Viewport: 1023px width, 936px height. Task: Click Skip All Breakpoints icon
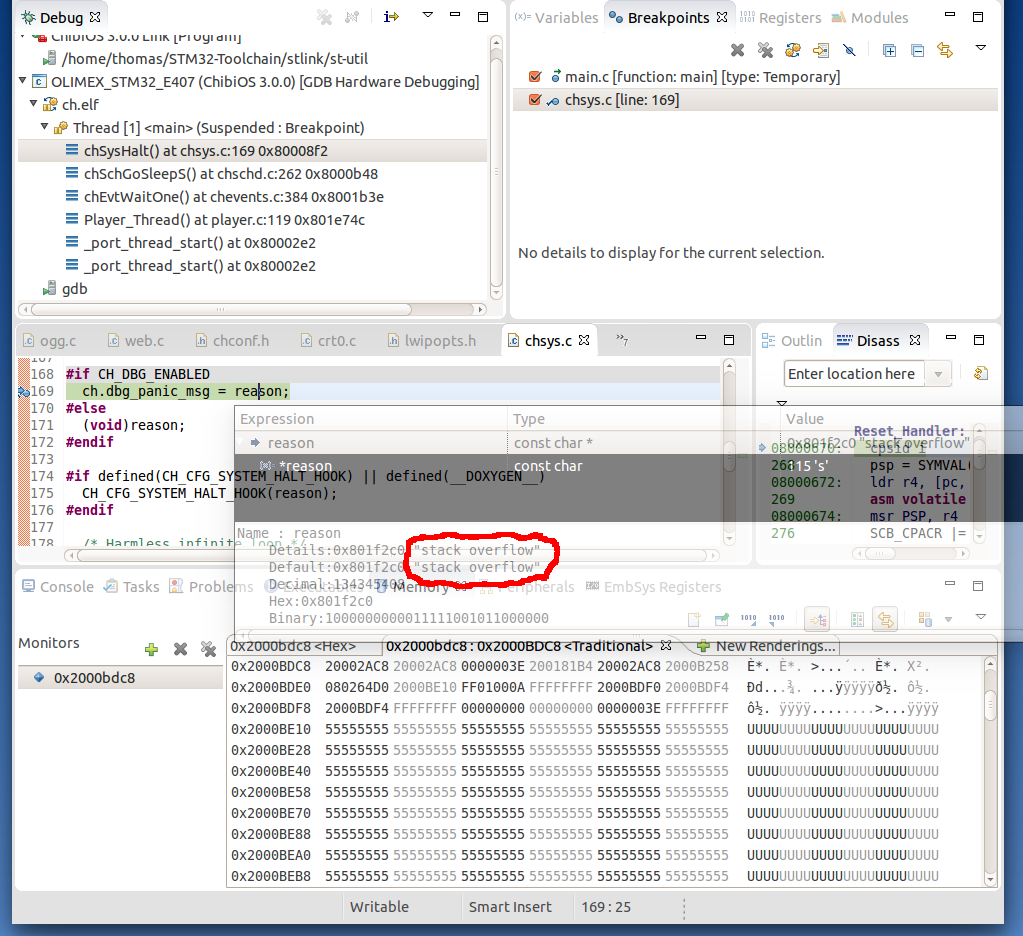pos(849,50)
